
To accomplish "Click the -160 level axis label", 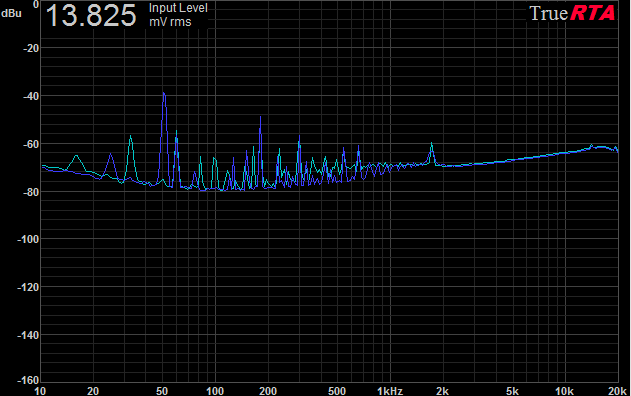I will tap(27, 380).
